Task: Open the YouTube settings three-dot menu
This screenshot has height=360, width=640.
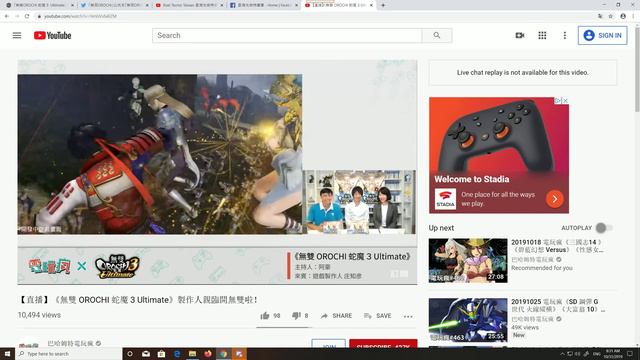Action: tap(564, 36)
